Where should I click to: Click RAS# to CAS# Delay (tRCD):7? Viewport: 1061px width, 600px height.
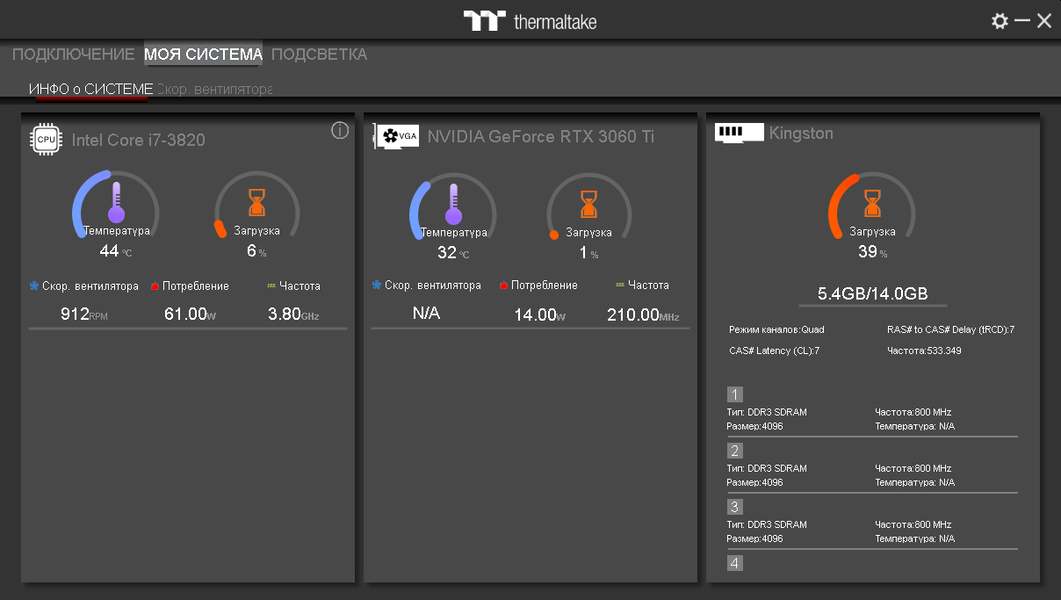[x=951, y=329]
